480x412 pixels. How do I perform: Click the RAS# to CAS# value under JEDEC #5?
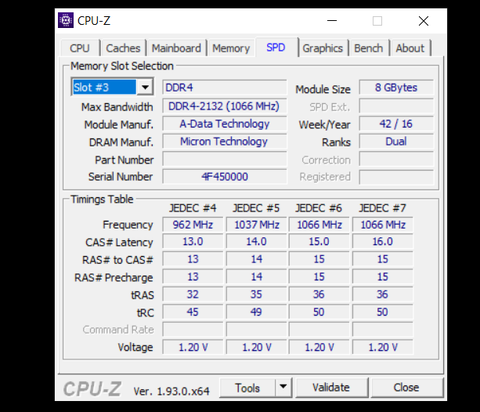click(x=256, y=259)
